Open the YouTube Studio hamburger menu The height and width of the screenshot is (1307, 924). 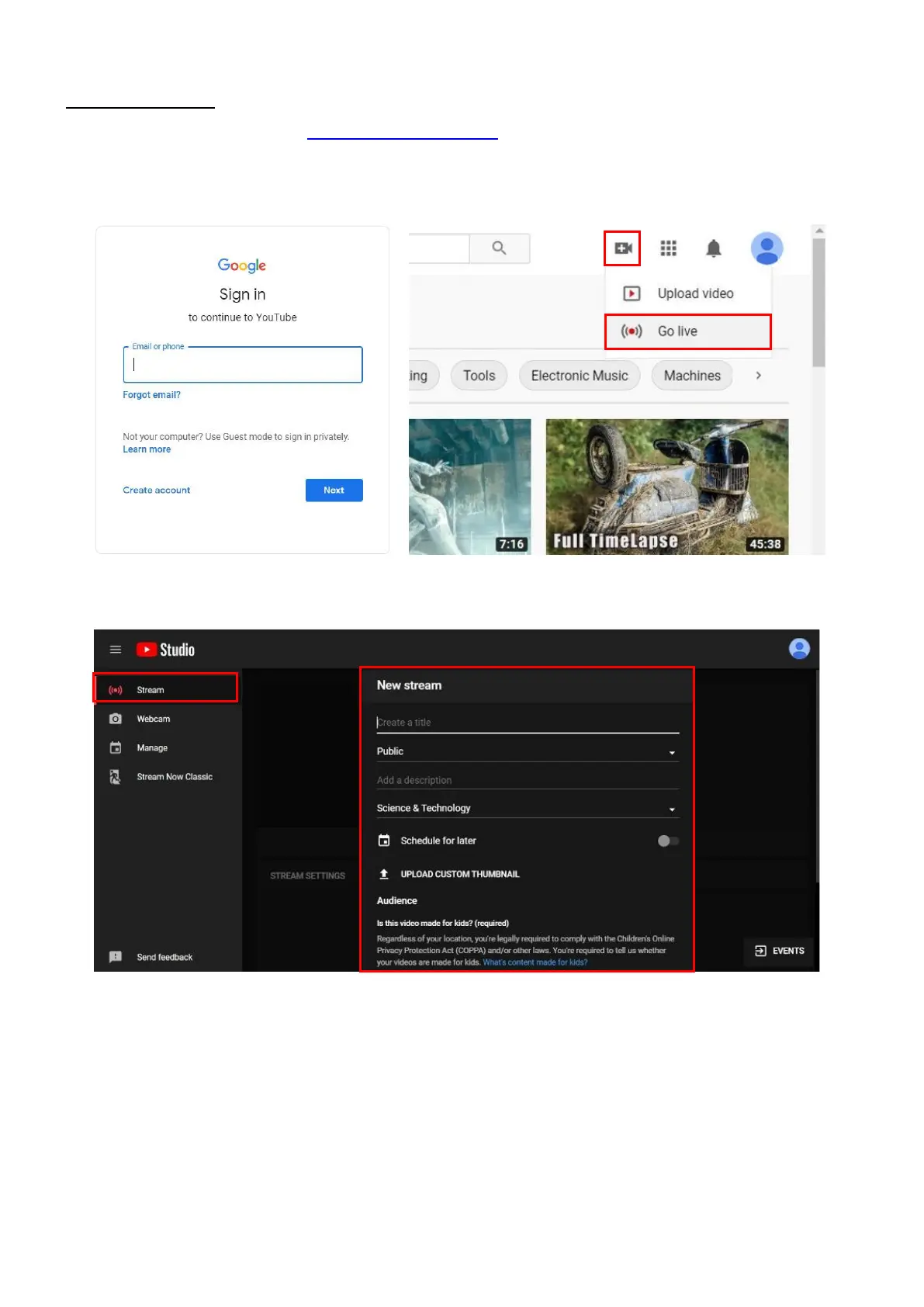(x=116, y=650)
